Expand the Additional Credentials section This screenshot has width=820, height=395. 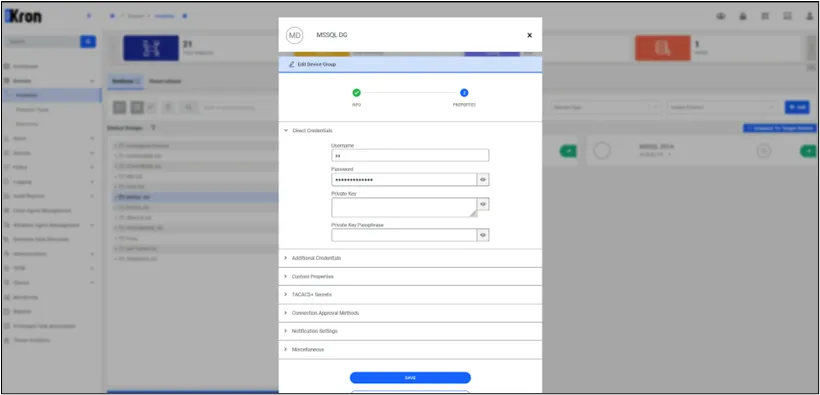(x=410, y=258)
